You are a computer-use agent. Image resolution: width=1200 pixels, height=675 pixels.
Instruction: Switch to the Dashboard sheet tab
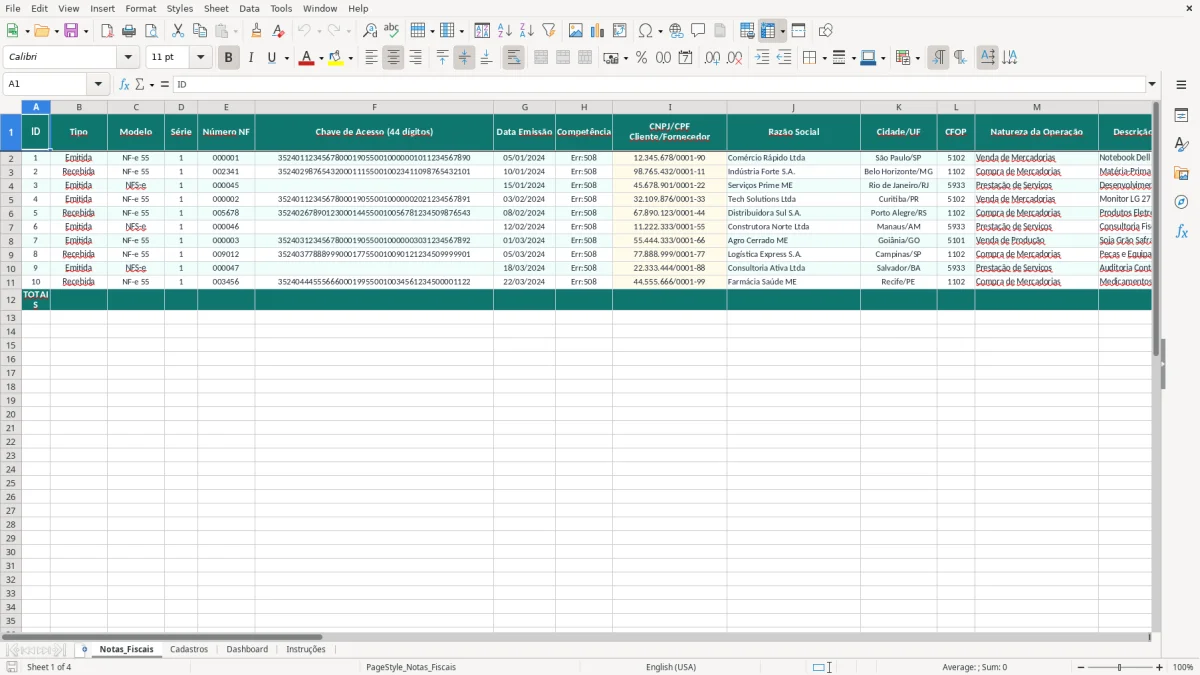click(247, 649)
